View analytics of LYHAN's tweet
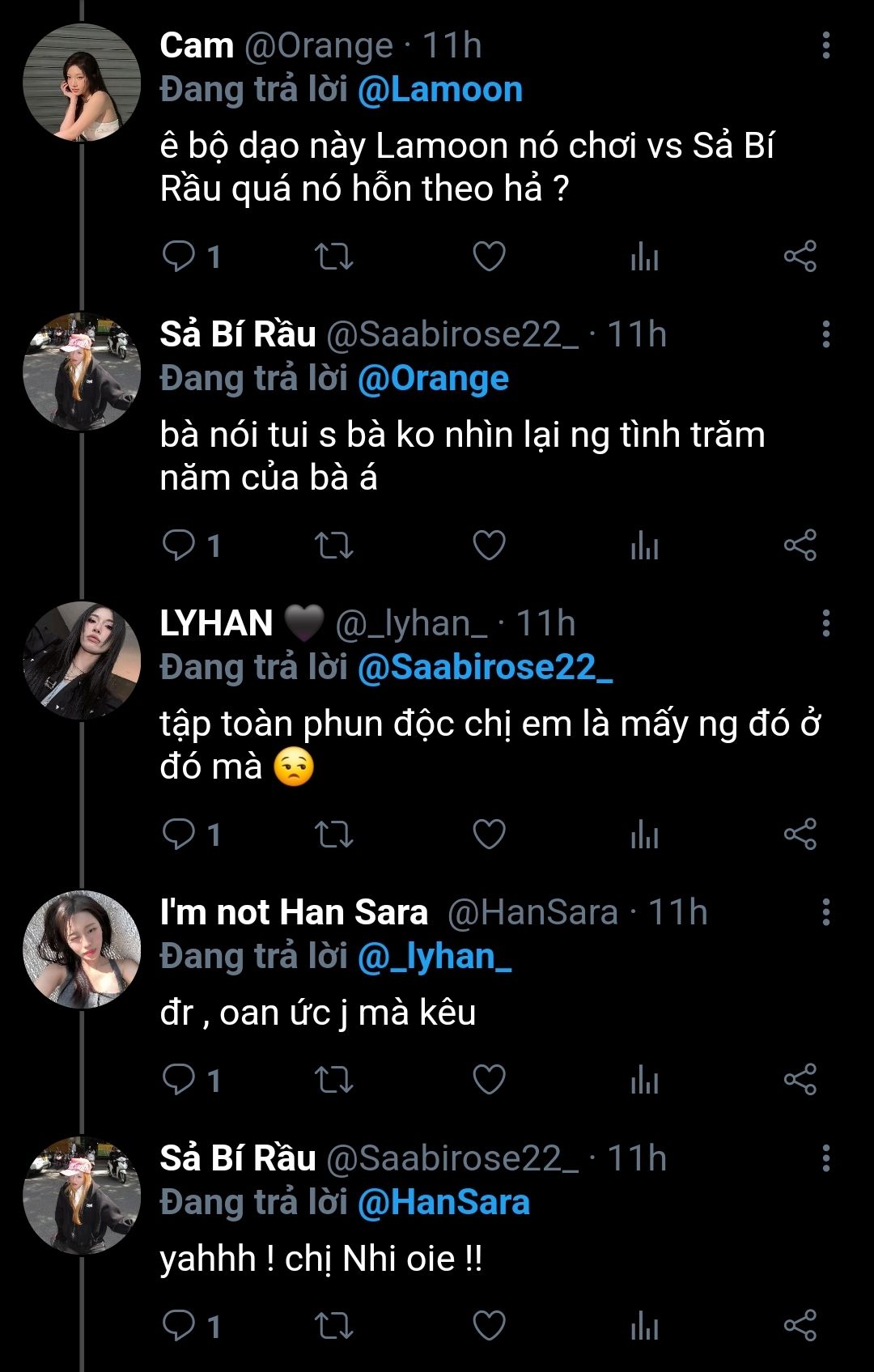This screenshot has width=874, height=1372. coord(644,835)
